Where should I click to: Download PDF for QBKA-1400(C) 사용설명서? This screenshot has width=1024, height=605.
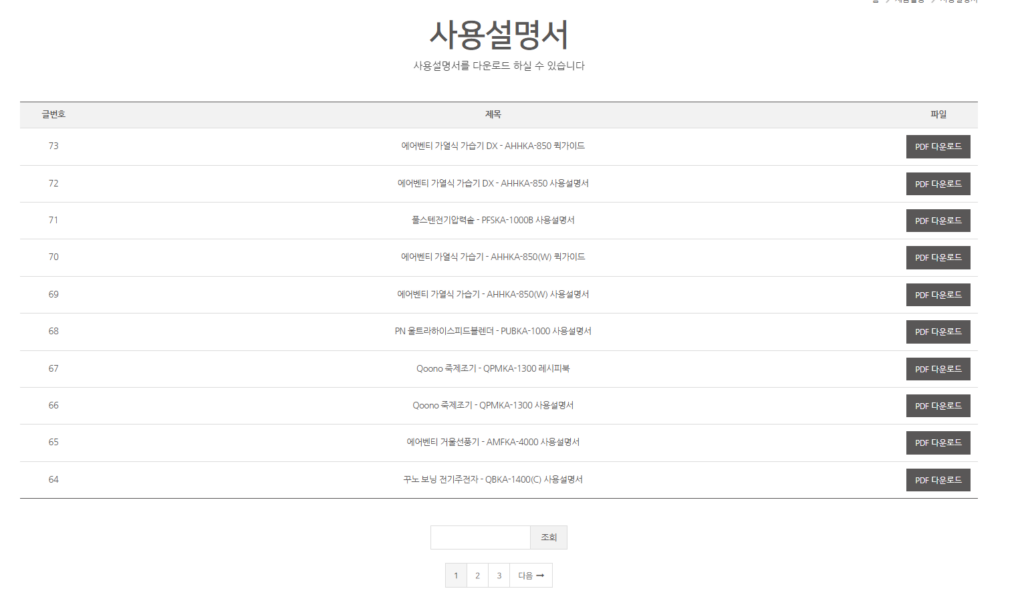point(938,480)
